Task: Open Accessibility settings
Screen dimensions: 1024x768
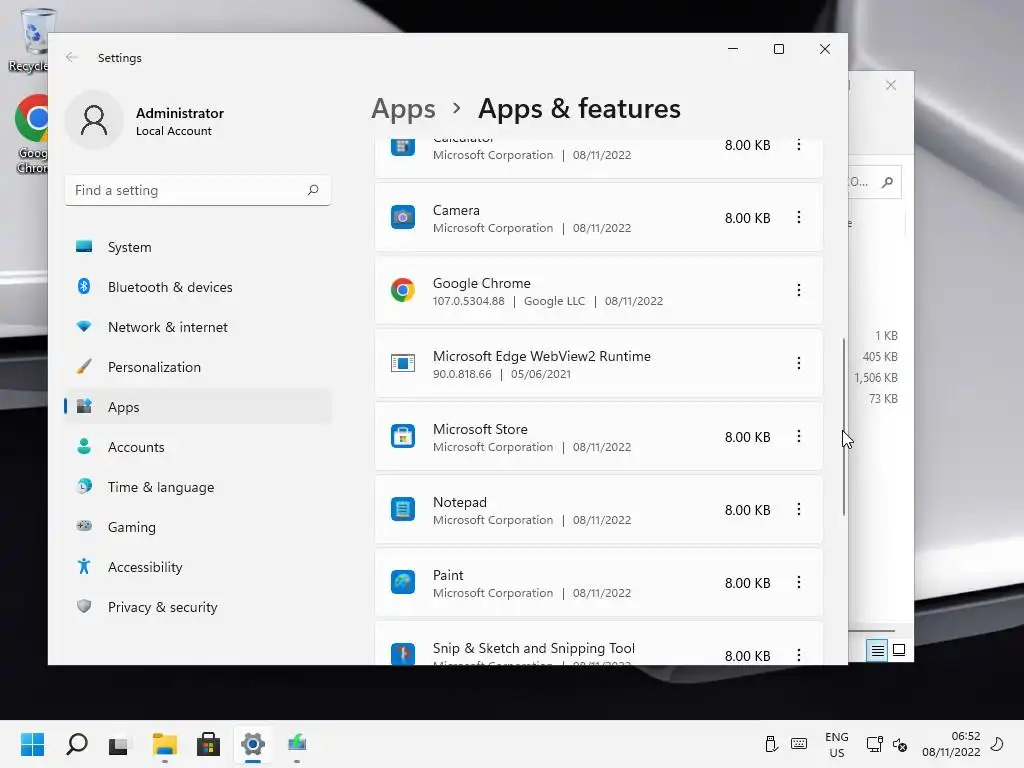Action: [198, 567]
